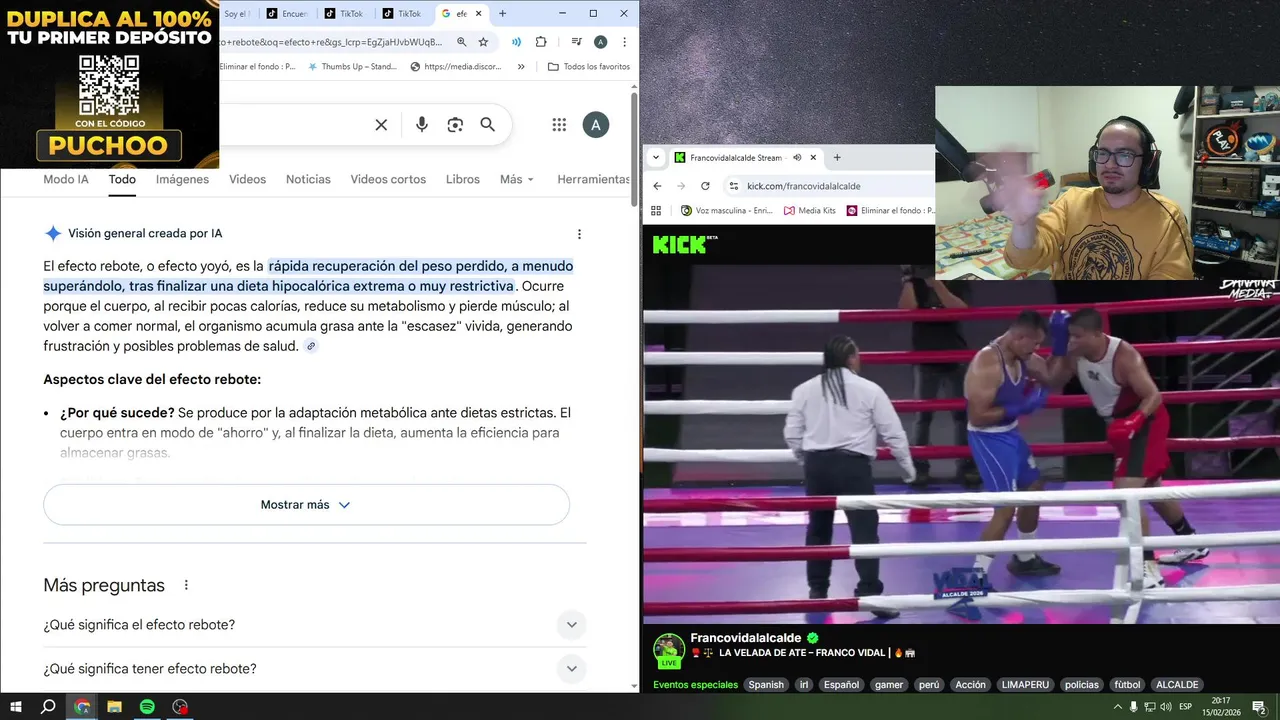Open 'Voz masculina' bookmark in Kick window
1280x720 pixels.
(727, 210)
